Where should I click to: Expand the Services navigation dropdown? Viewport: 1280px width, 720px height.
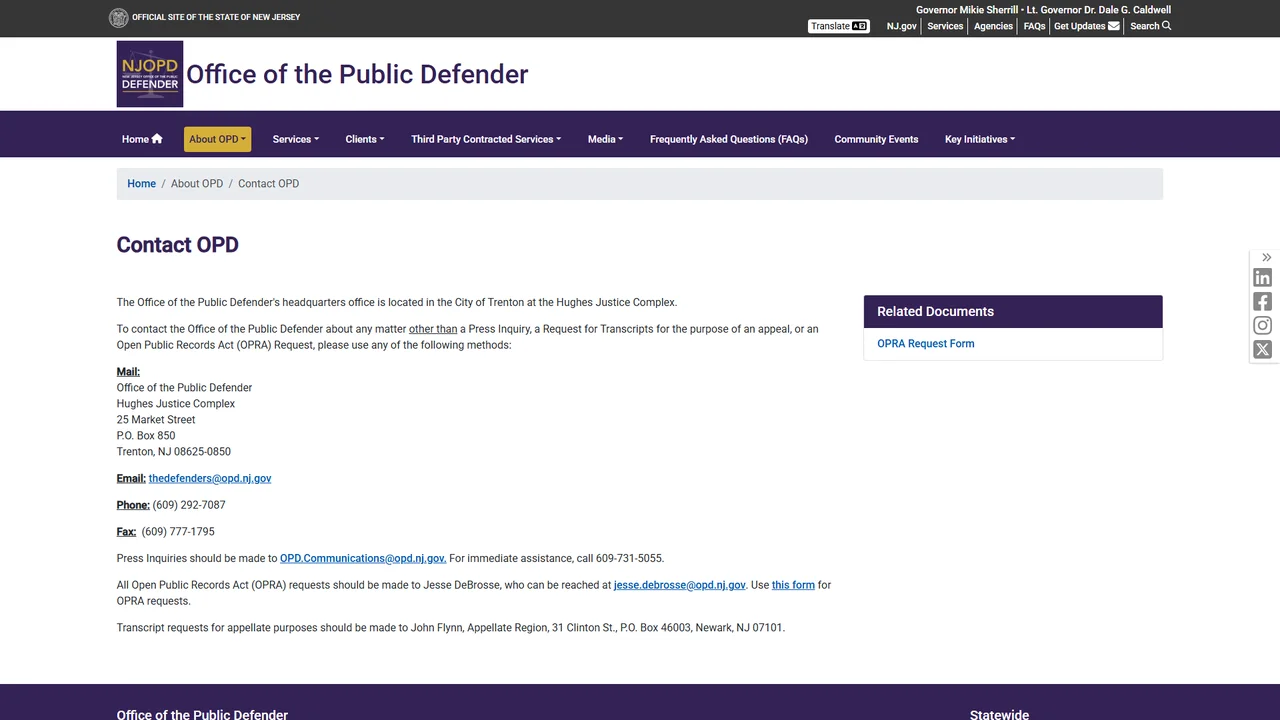click(295, 139)
